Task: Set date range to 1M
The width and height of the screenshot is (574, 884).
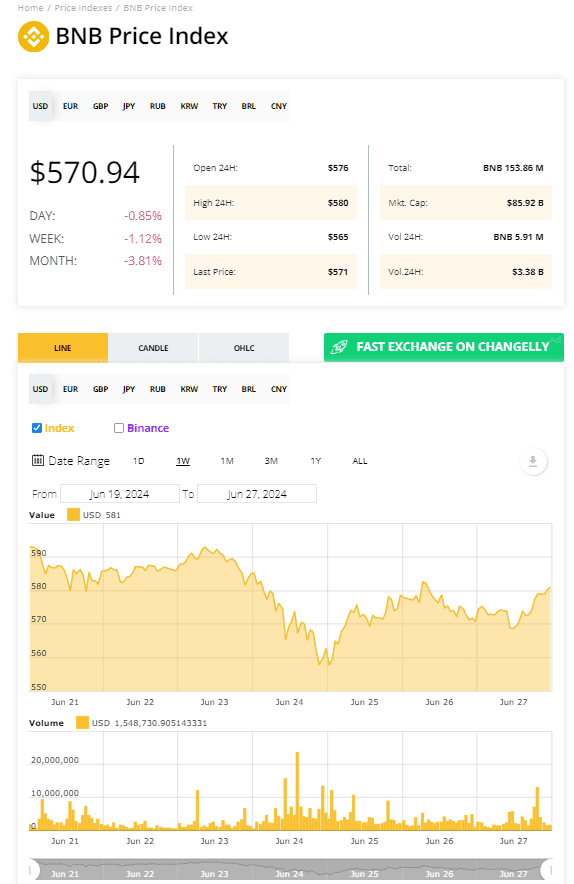Action: coord(227,461)
